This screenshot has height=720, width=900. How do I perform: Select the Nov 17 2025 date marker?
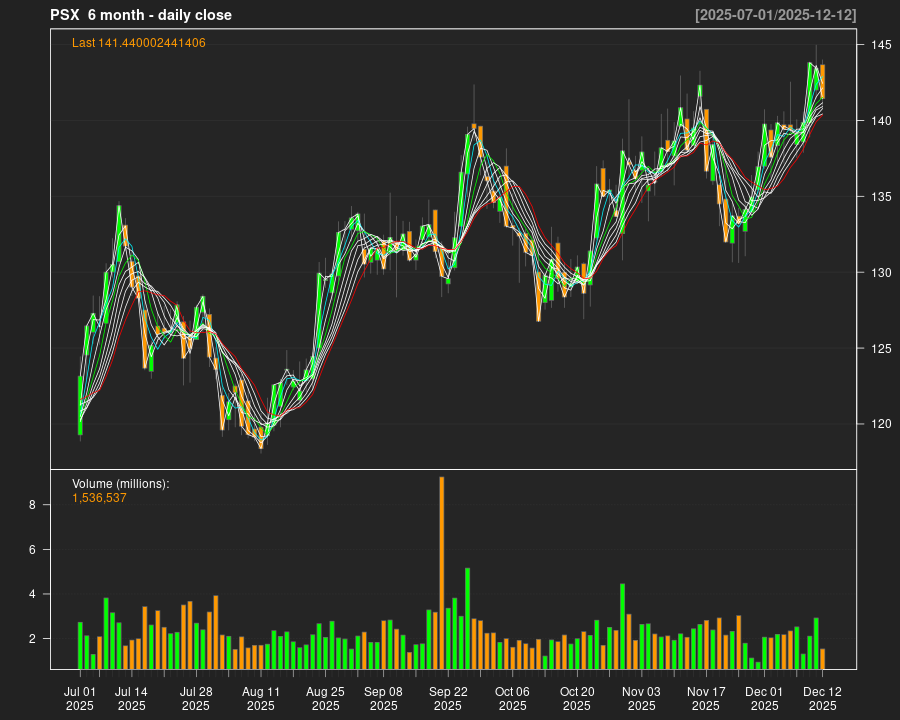pyautogui.click(x=706, y=698)
